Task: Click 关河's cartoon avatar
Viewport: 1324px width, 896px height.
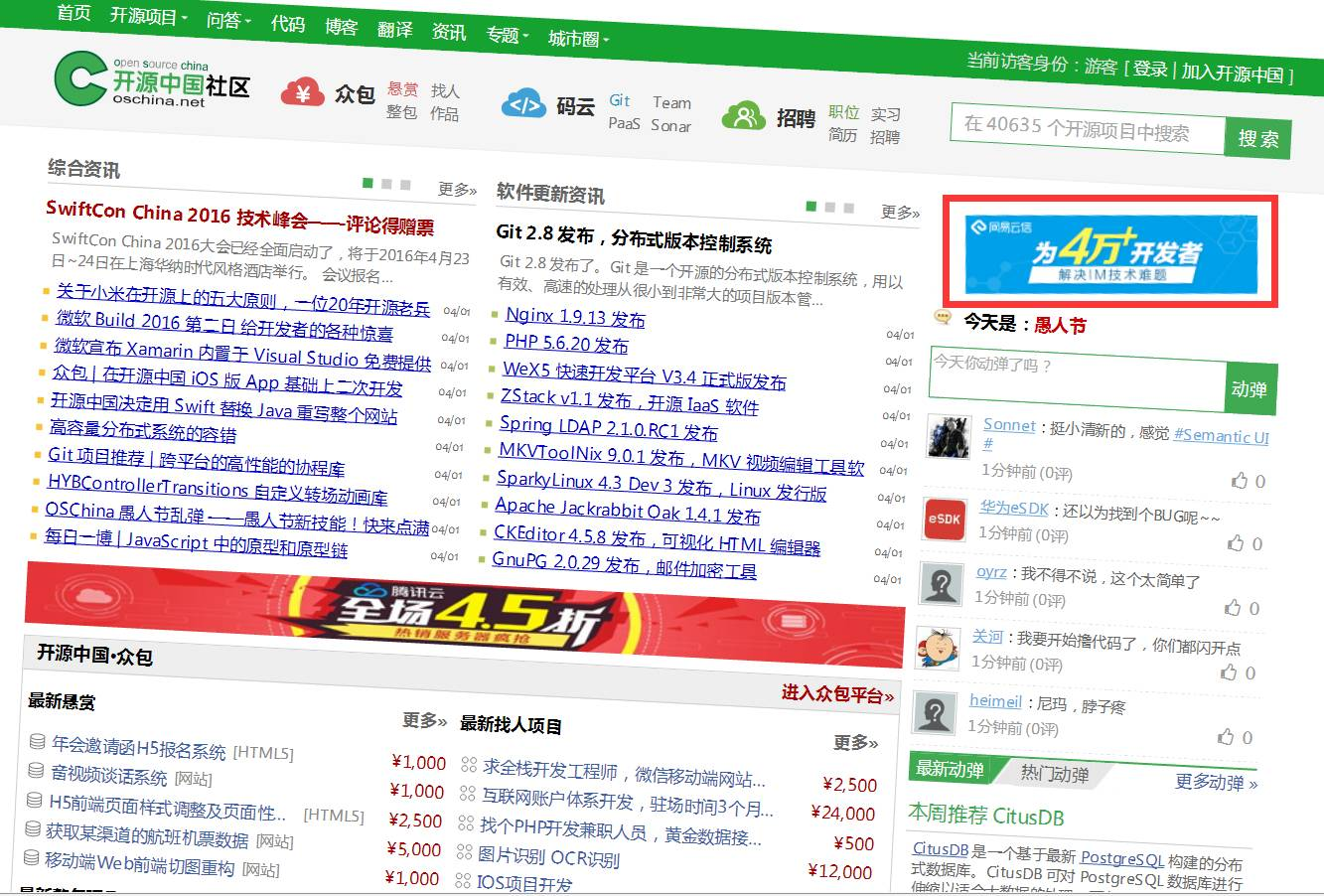Action: click(x=937, y=649)
